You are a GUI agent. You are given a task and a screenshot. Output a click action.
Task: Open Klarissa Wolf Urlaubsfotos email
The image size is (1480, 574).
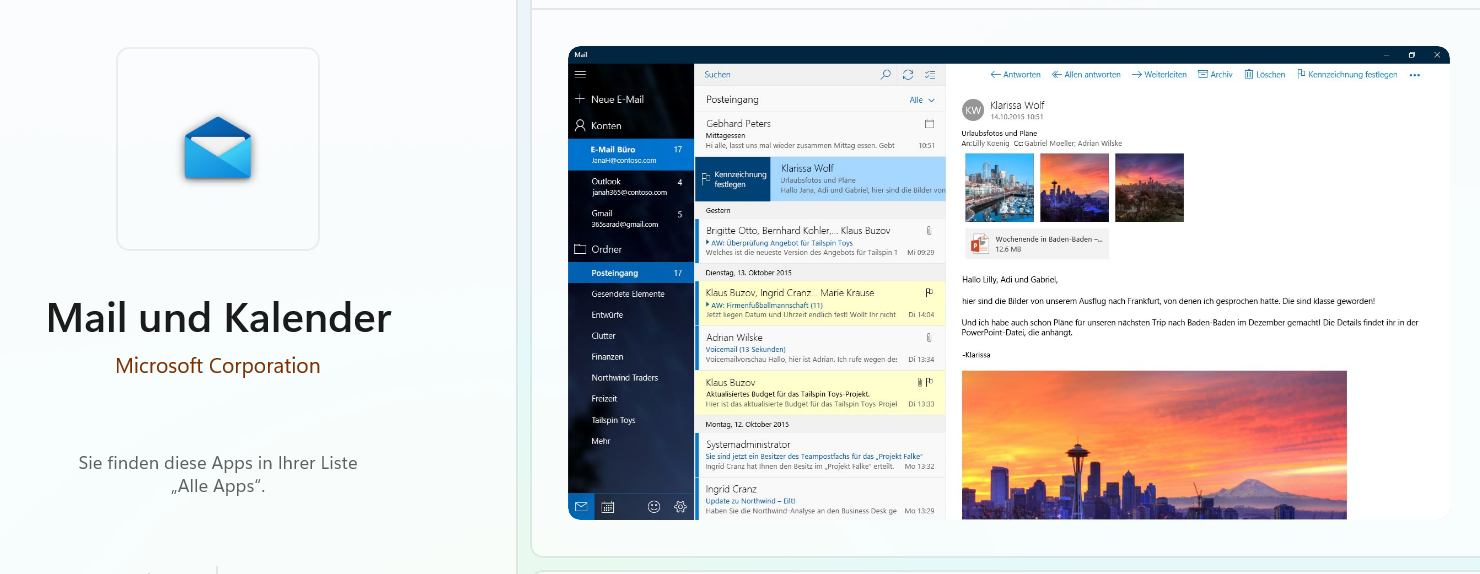click(858, 179)
